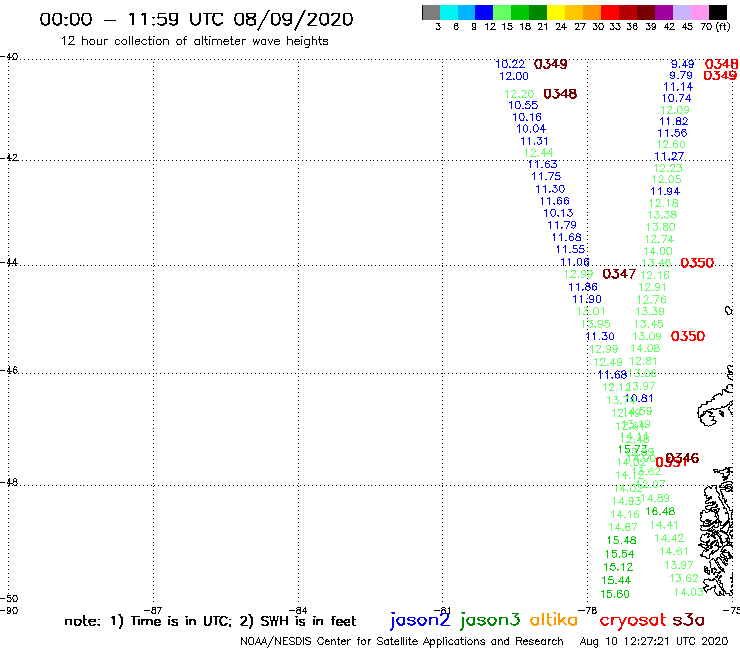This screenshot has width=740, height=650.
Task: Click the longitude label -78
Action: click(588, 610)
